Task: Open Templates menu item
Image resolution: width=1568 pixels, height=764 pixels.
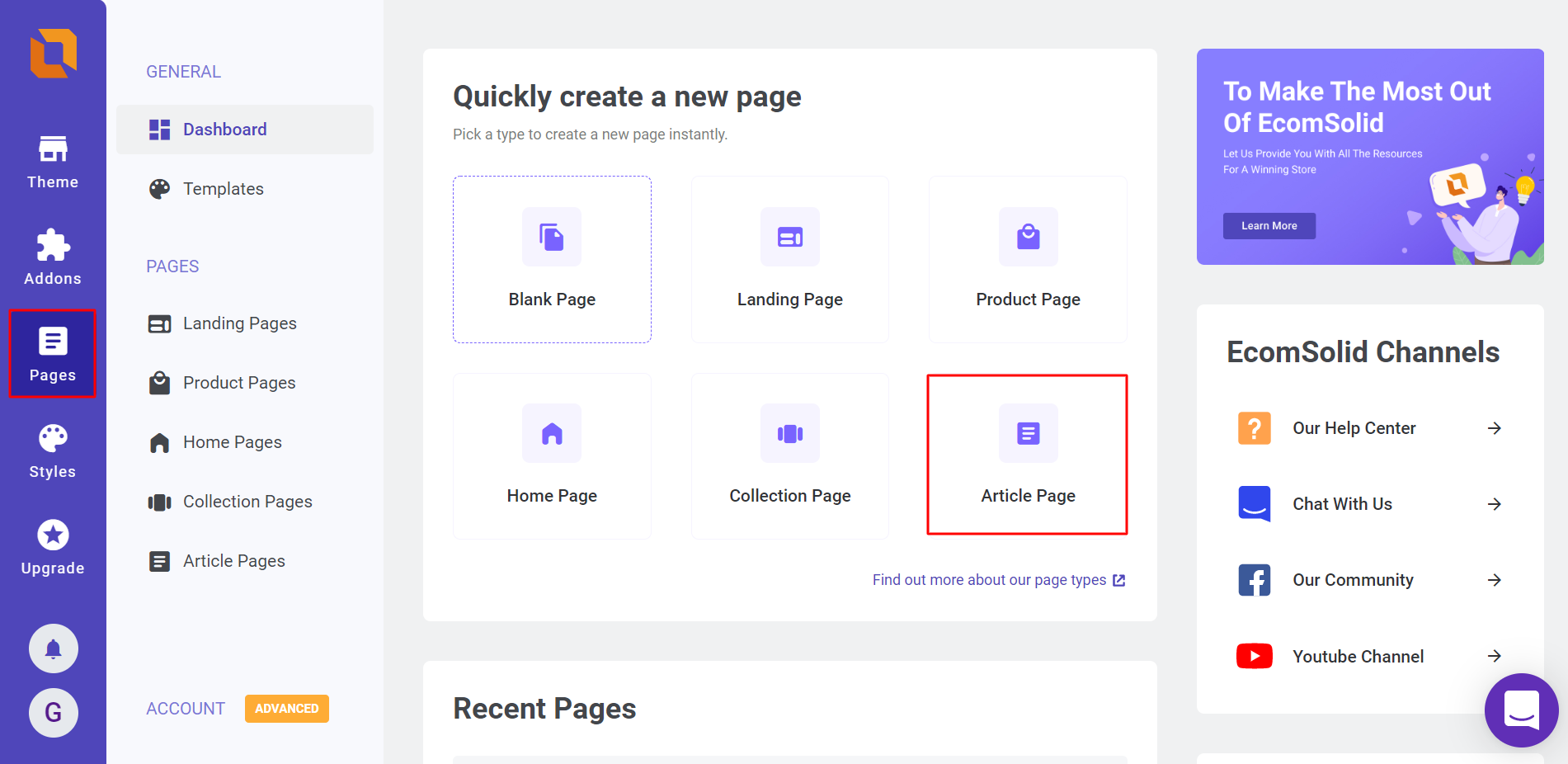Action: [x=245, y=189]
